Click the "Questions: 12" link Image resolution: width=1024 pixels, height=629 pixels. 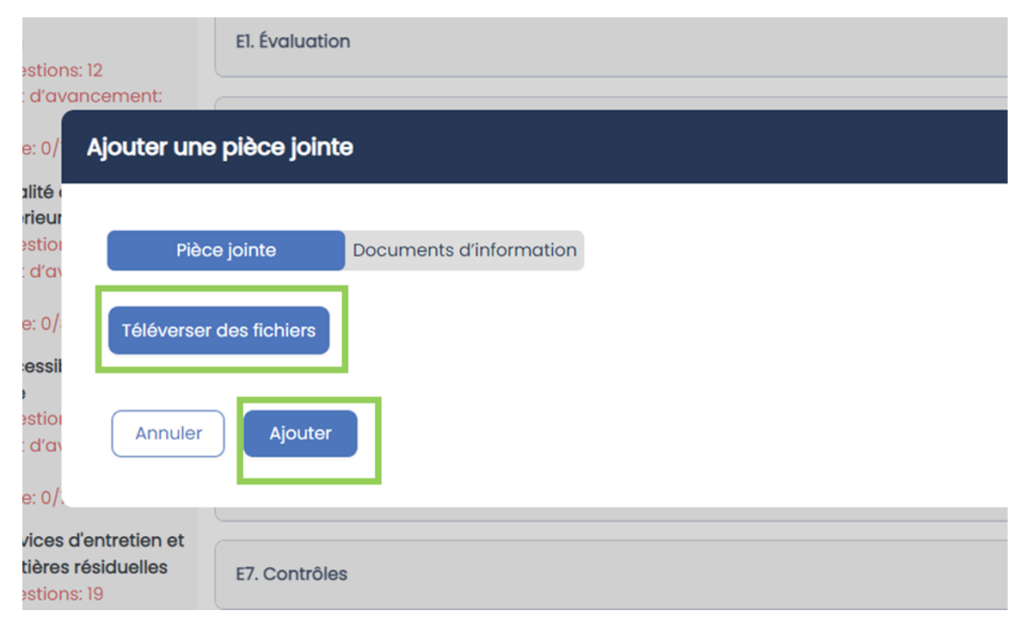60,69
